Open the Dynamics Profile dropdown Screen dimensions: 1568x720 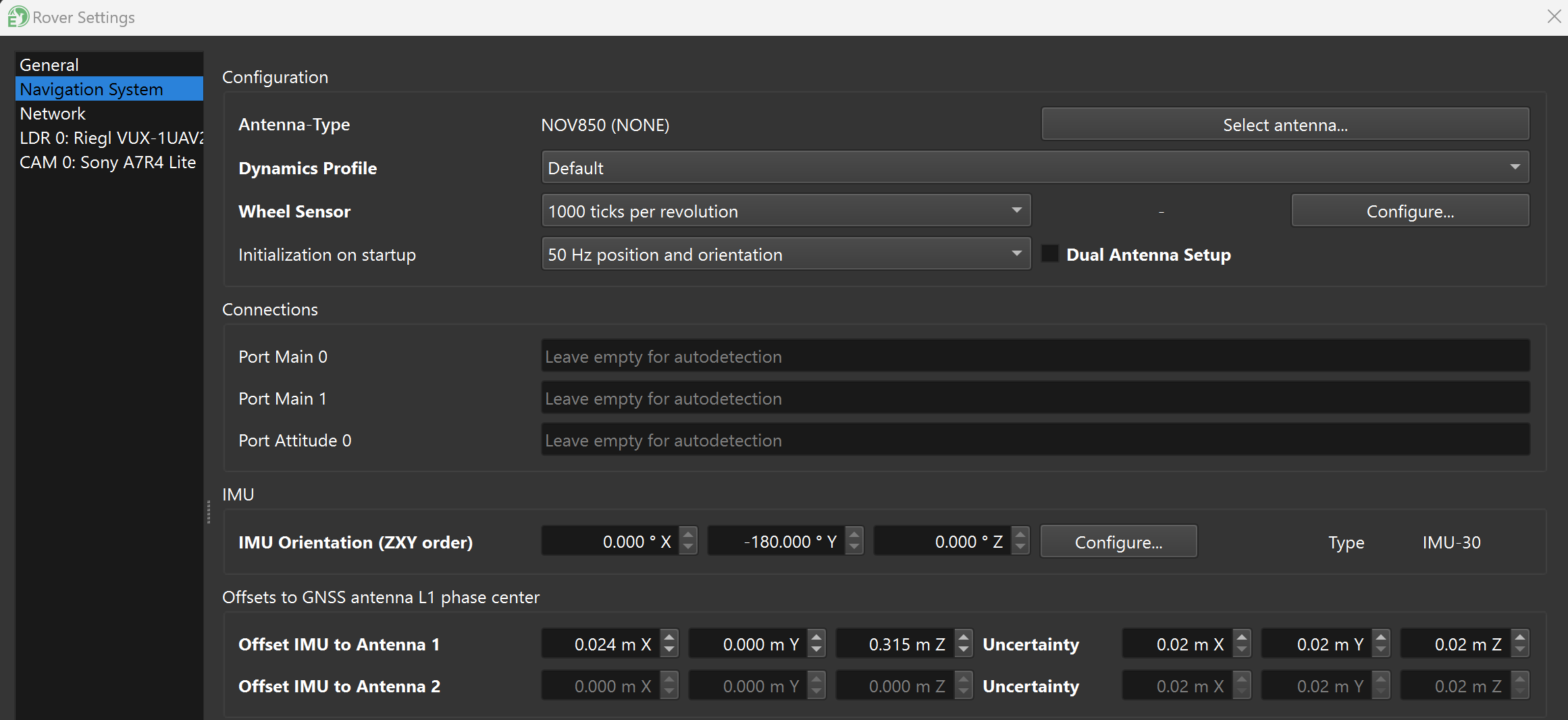click(1035, 168)
